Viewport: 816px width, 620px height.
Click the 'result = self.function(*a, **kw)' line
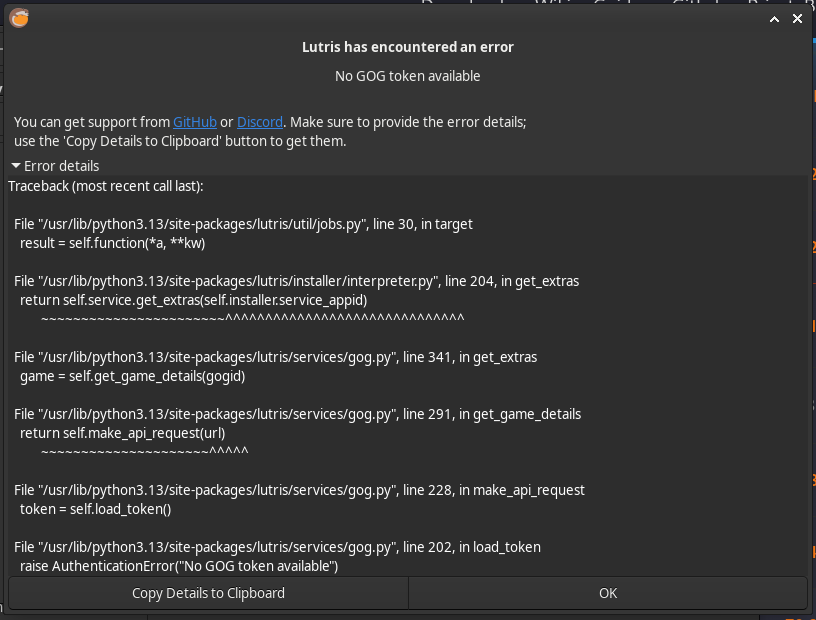(112, 243)
